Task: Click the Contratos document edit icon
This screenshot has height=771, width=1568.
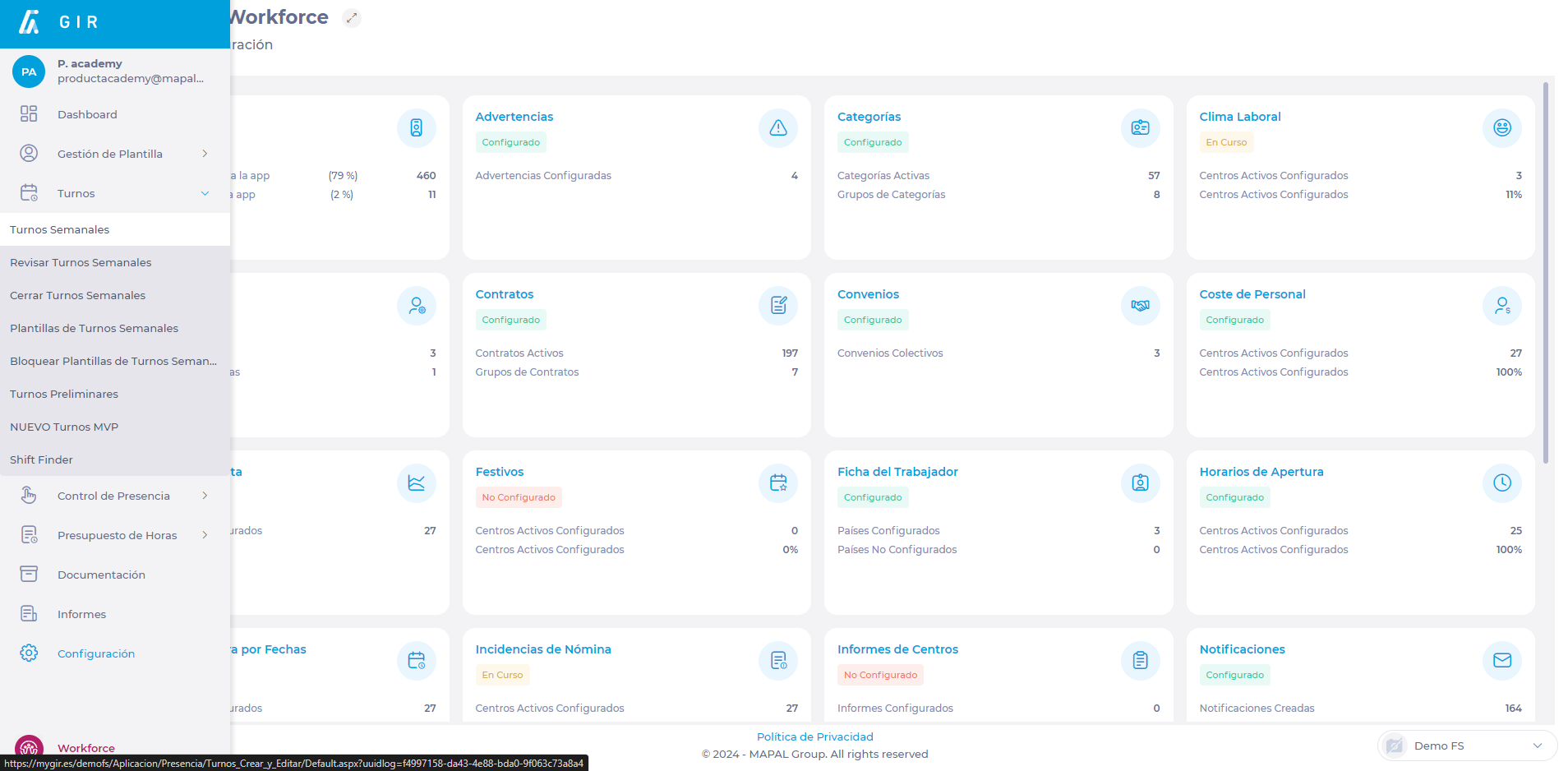Action: point(777,306)
